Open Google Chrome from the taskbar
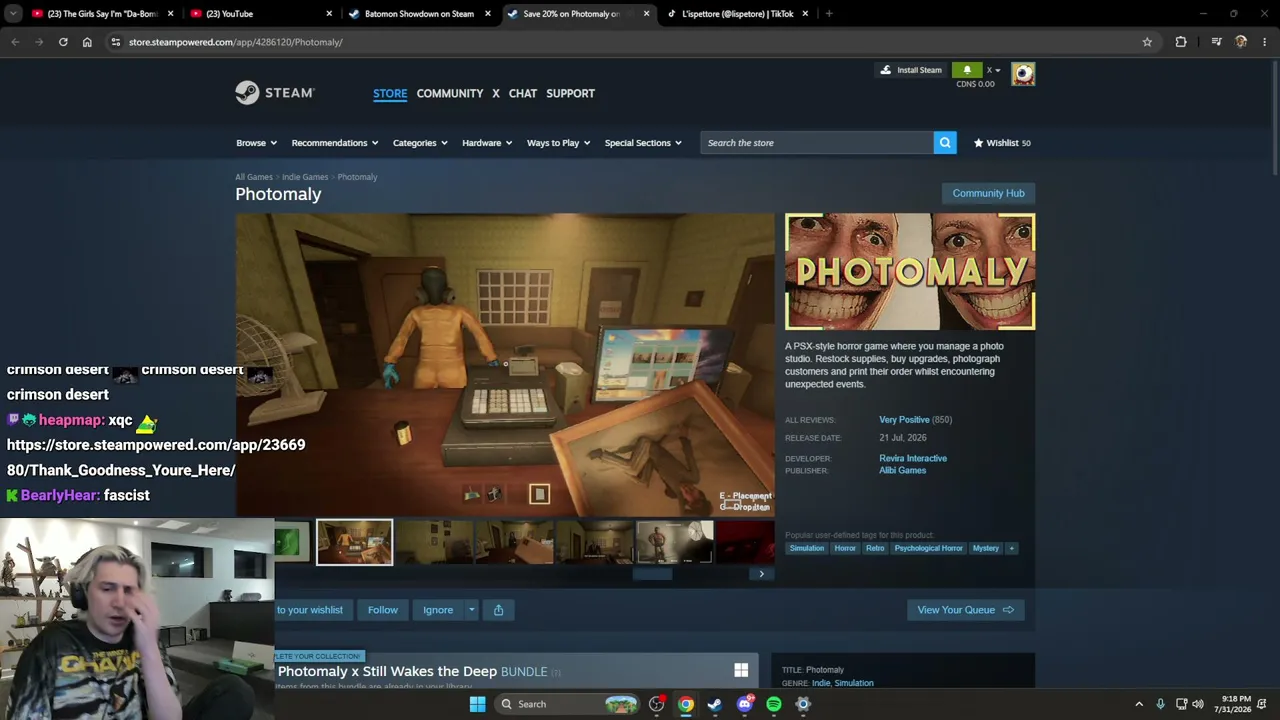The image size is (1280, 720). [685, 704]
